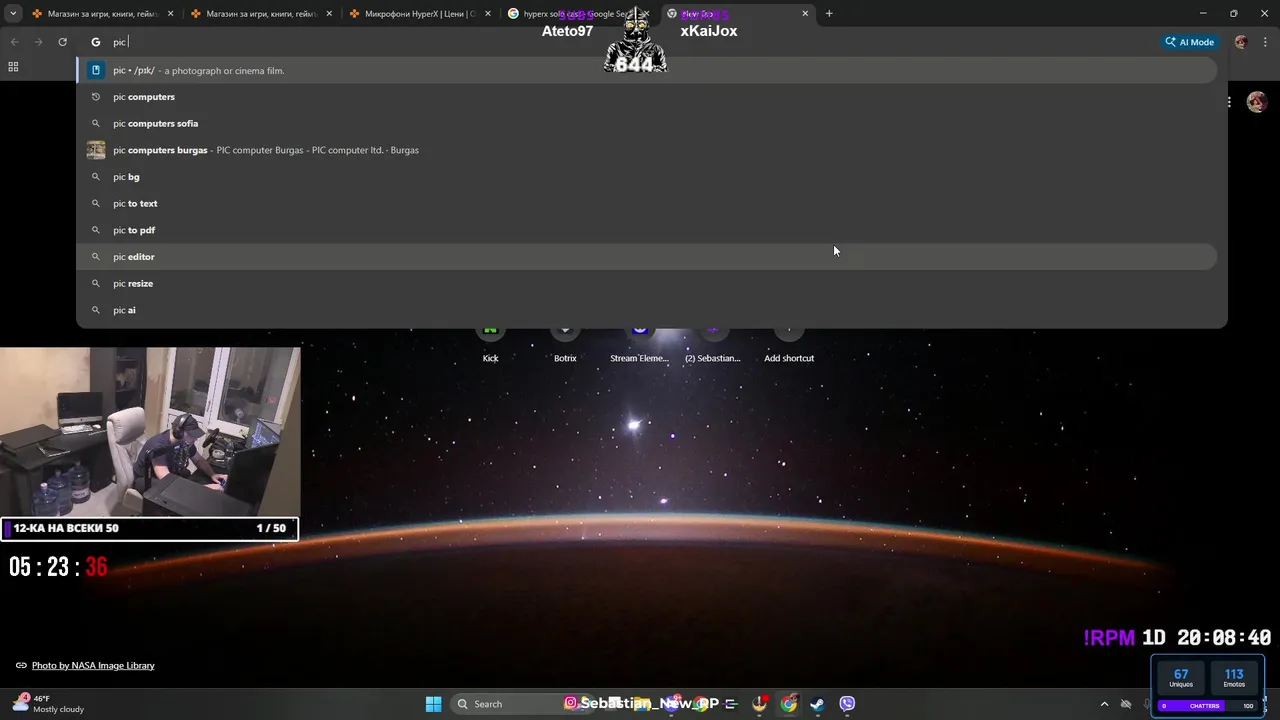Open Chrome from the taskbar
Viewport: 1280px width, 720px height.
(789, 704)
